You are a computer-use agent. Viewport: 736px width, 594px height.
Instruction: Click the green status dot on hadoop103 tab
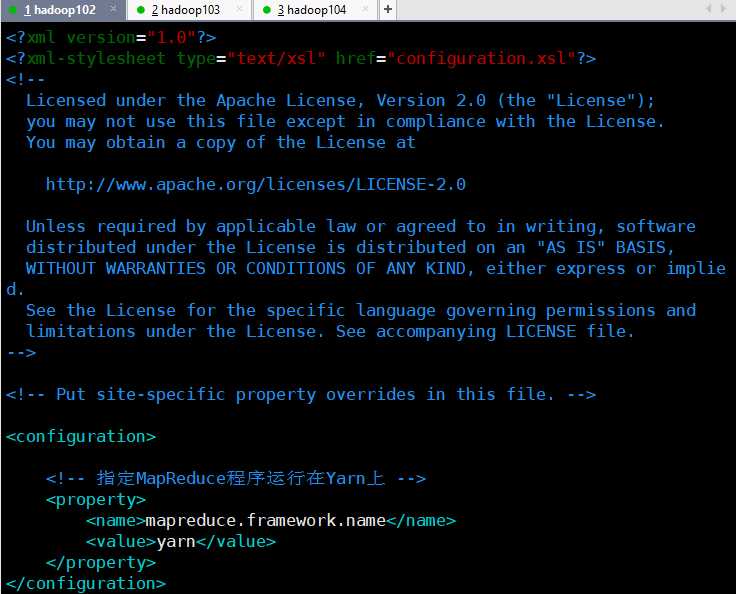140,10
